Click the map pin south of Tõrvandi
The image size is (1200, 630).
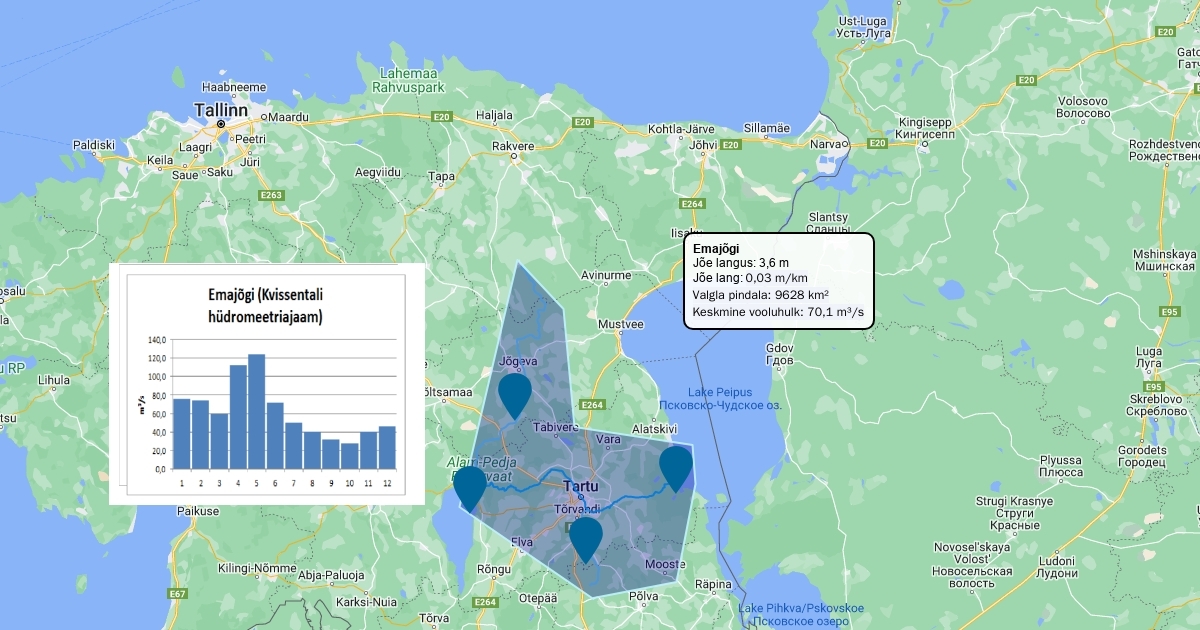[586, 537]
